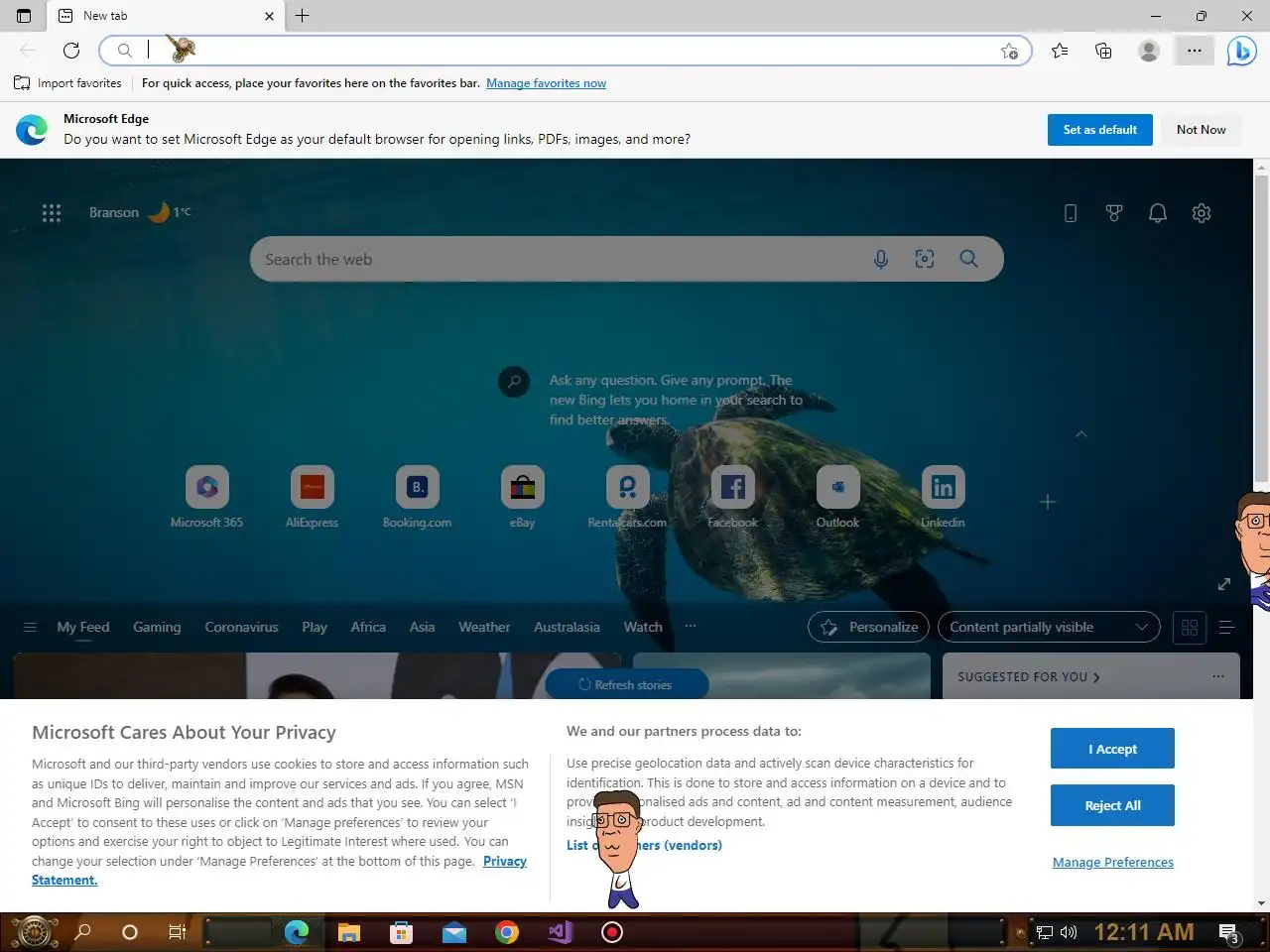Screen dimensions: 1270x952
Task: Click Import favorites button
Action: tap(67, 83)
